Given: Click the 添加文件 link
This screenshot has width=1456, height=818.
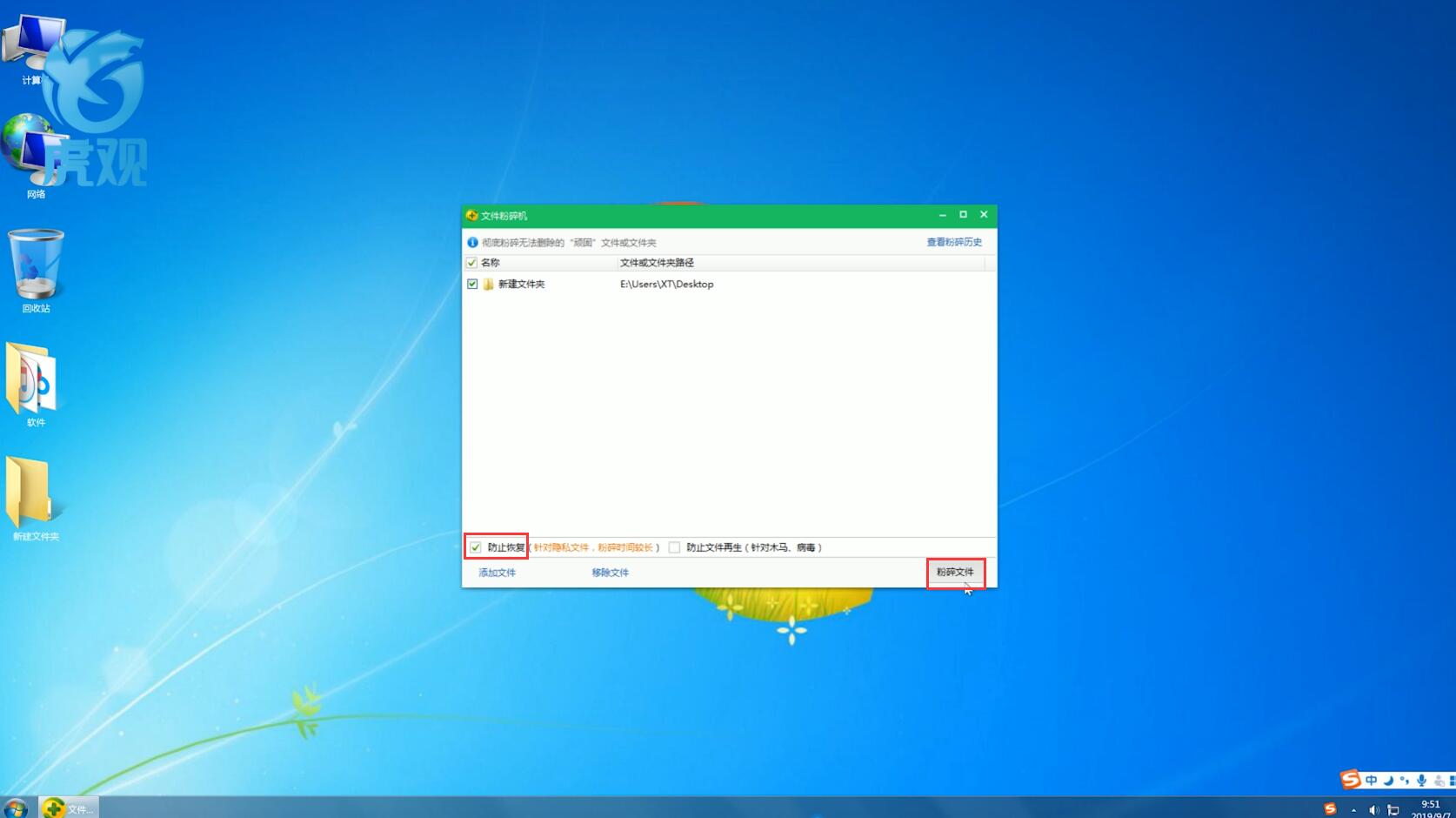Looking at the screenshot, I should pos(497,573).
